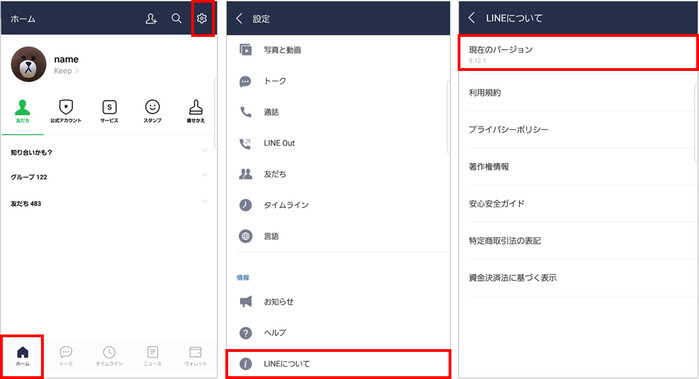Open the bear profile picture
699x379 pixels.
click(x=29, y=64)
